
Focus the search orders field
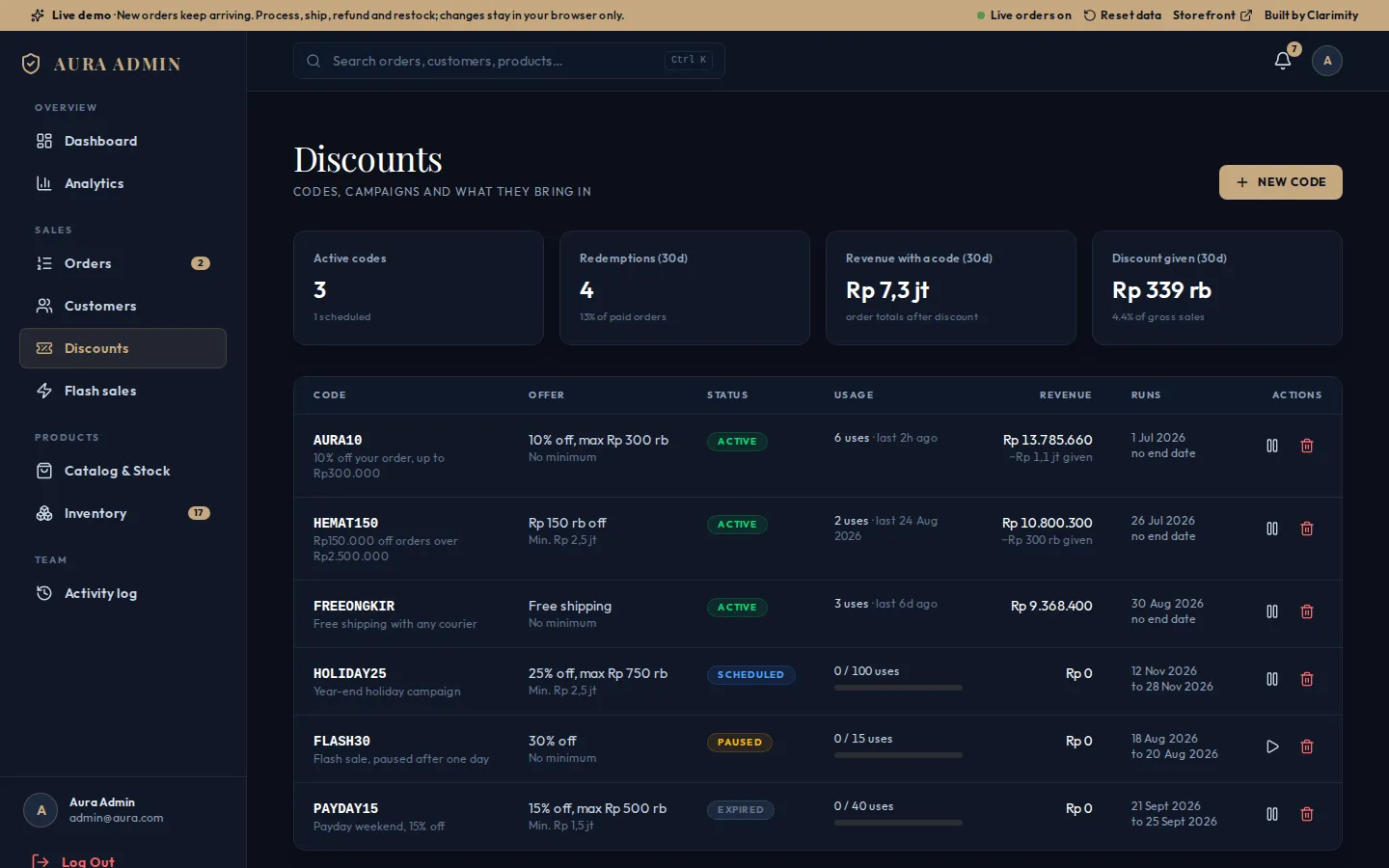point(509,61)
